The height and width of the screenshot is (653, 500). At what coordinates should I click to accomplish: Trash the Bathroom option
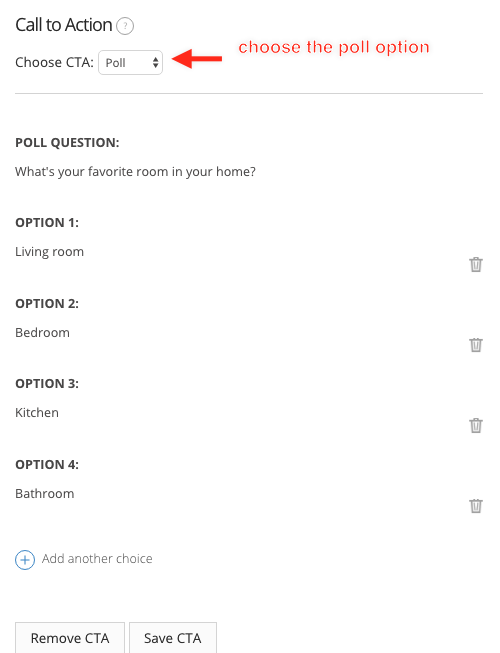(x=476, y=506)
